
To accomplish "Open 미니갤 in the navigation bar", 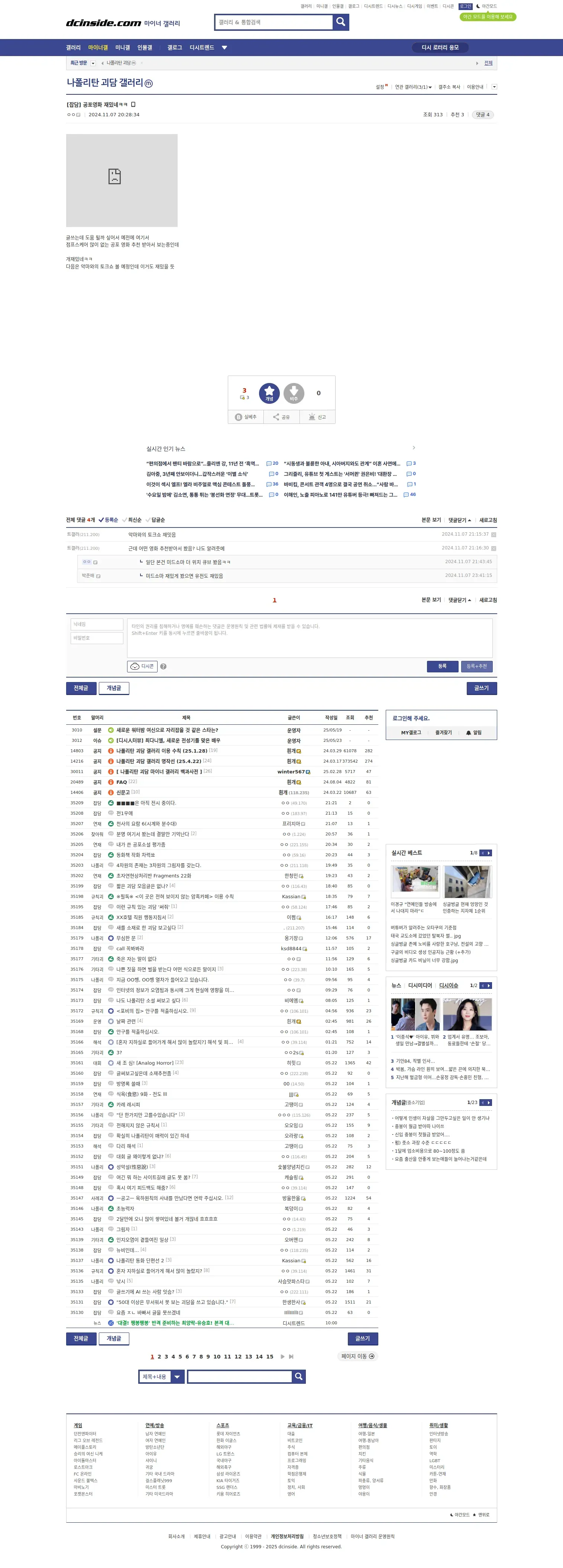I will pos(123,48).
